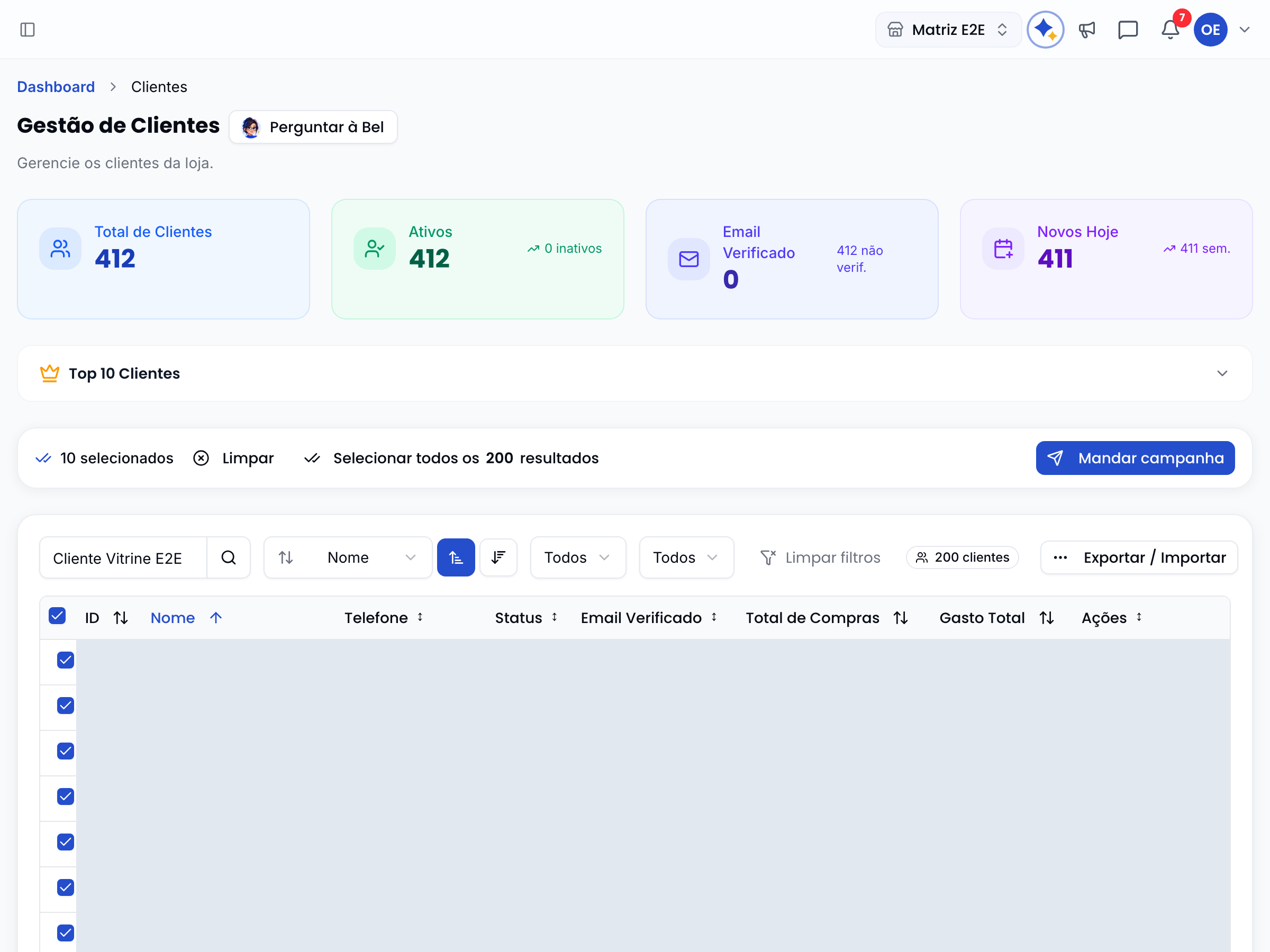Toggle the sidebar panel icon
This screenshot has height=952, width=1270.
point(28,29)
